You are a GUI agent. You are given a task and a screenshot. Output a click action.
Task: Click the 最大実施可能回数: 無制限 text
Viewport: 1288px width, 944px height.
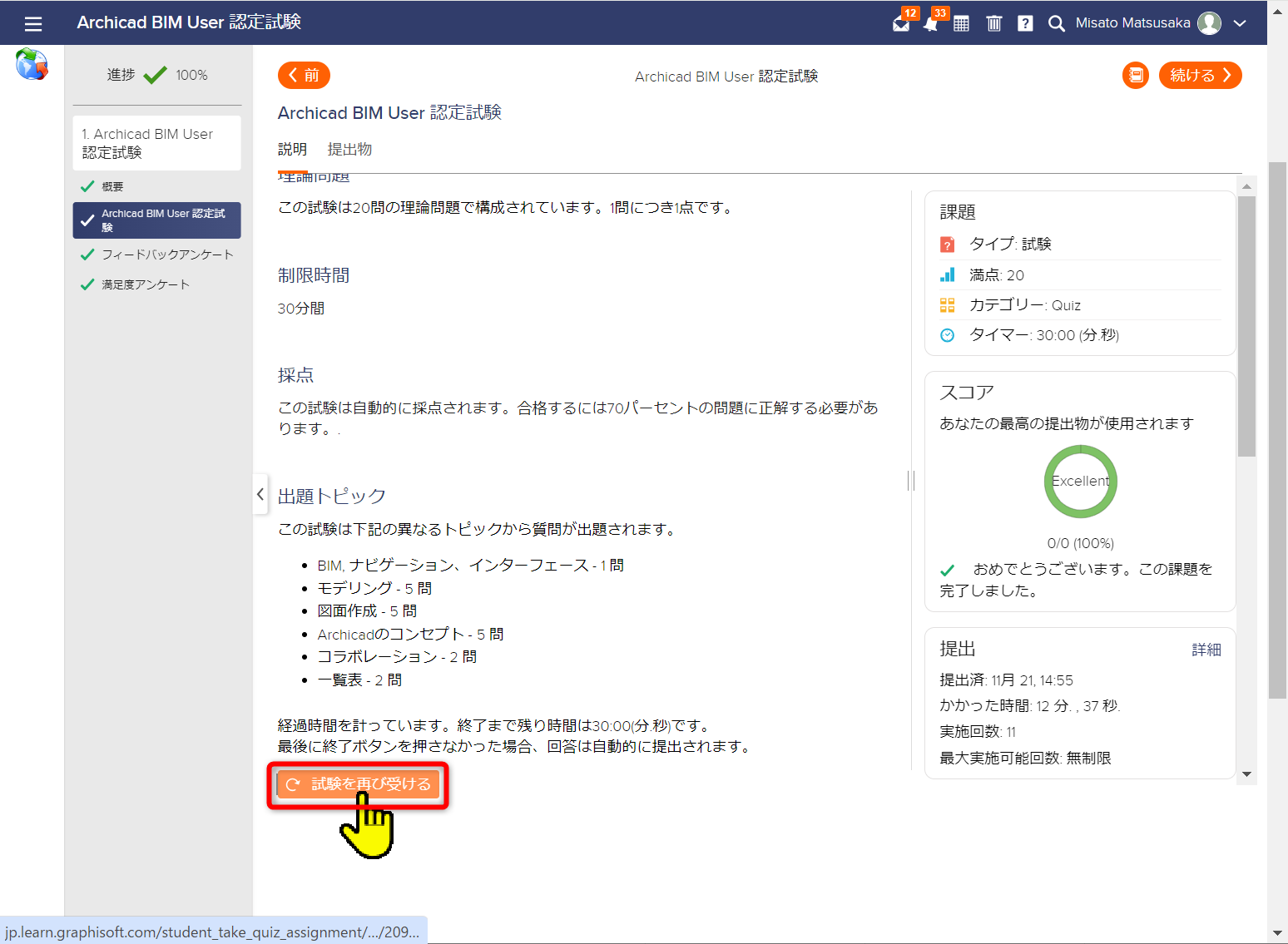click(x=1025, y=759)
